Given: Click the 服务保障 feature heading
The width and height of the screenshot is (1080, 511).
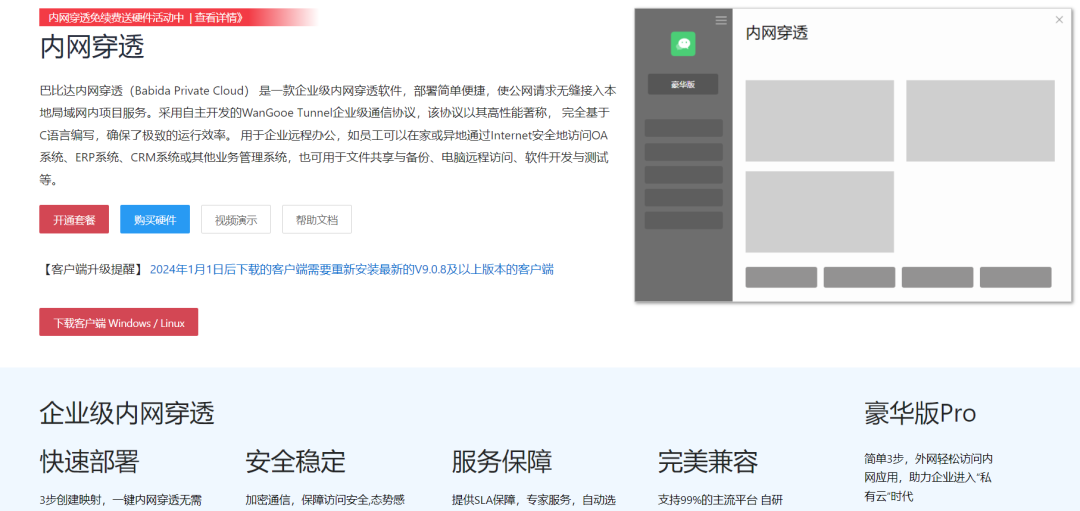Looking at the screenshot, I should (x=502, y=461).
